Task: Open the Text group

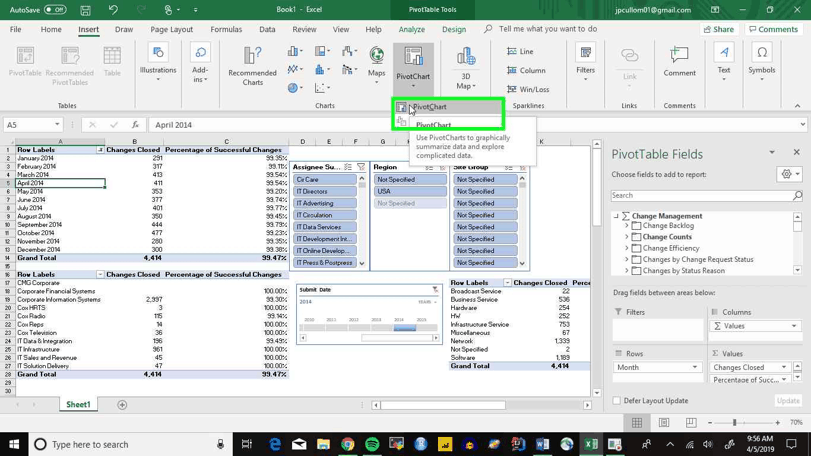Action: [x=724, y=63]
